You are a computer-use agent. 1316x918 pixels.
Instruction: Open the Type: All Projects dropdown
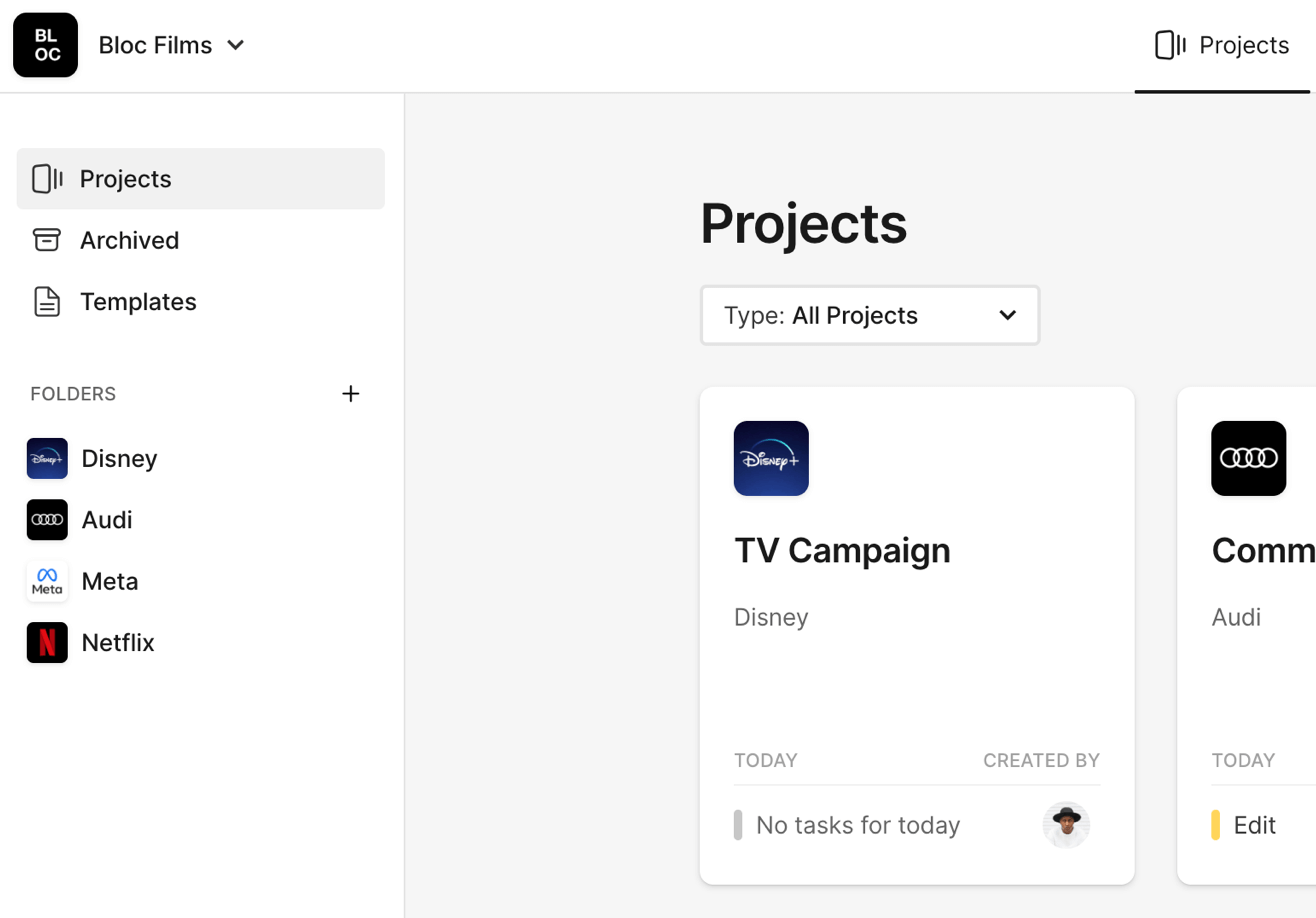pyautogui.click(x=870, y=316)
